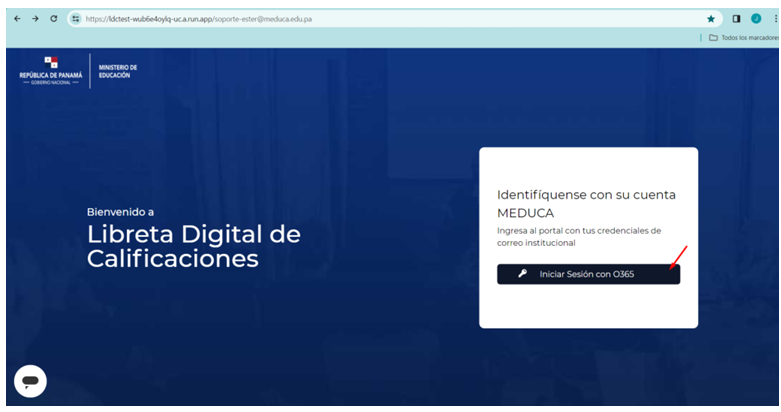
Task: Click Identifíquense con su cuenta MEDUCA heading
Action: pyautogui.click(x=586, y=203)
